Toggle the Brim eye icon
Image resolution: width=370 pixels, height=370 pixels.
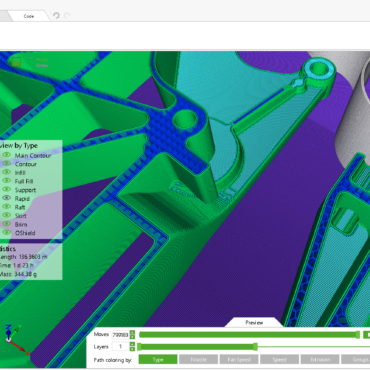pos(6,224)
